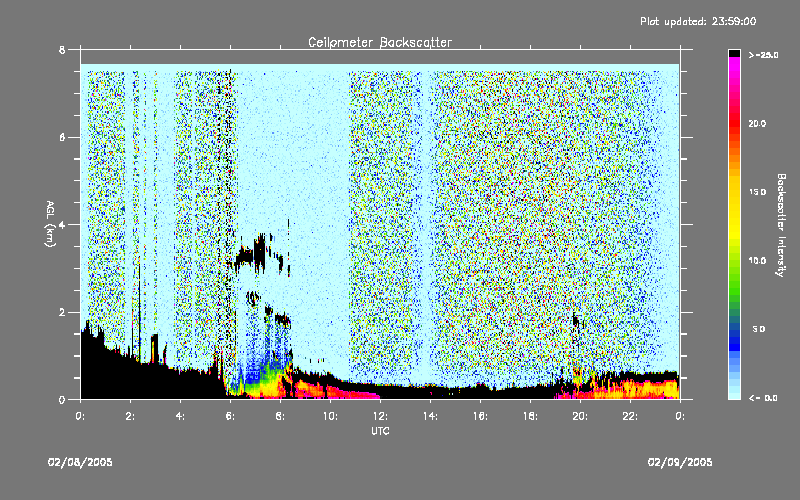
Task: Click the "5.0" colorbar label
Action: pyautogui.click(x=759, y=329)
